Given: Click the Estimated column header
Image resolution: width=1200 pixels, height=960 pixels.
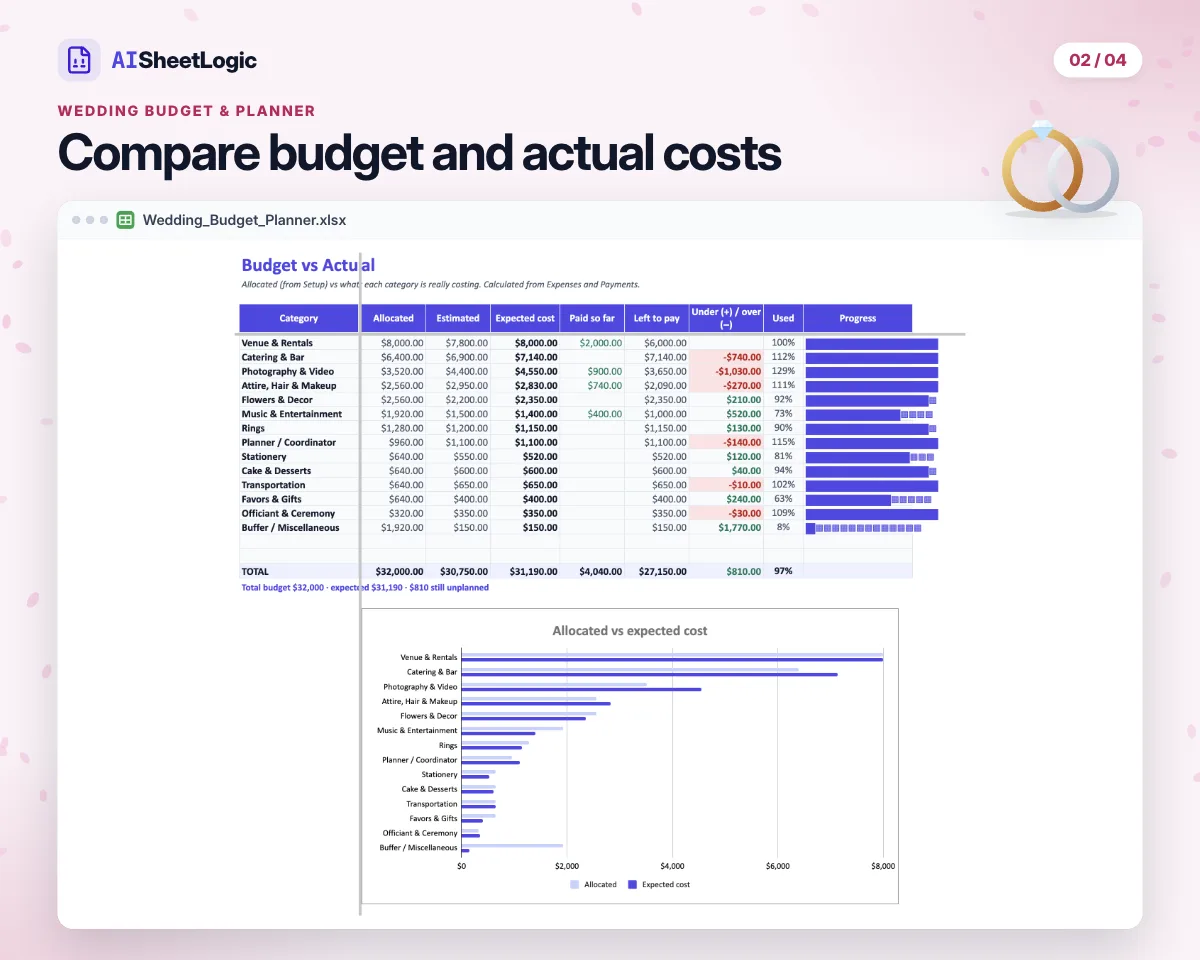Looking at the screenshot, I should pyautogui.click(x=458, y=318).
